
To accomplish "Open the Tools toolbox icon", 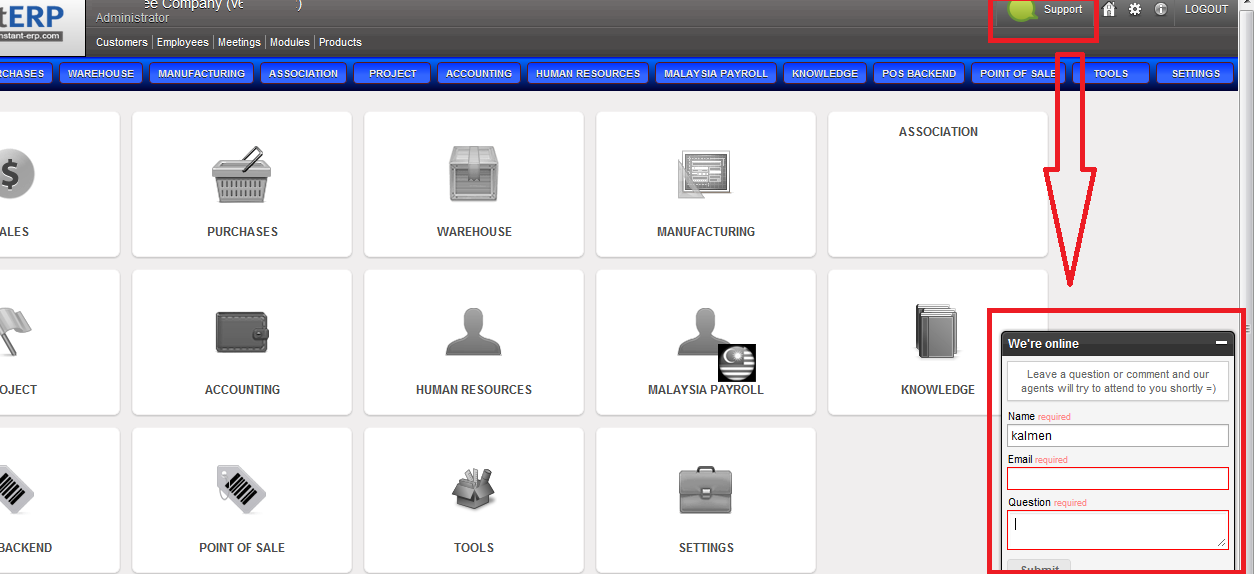I will 474,490.
